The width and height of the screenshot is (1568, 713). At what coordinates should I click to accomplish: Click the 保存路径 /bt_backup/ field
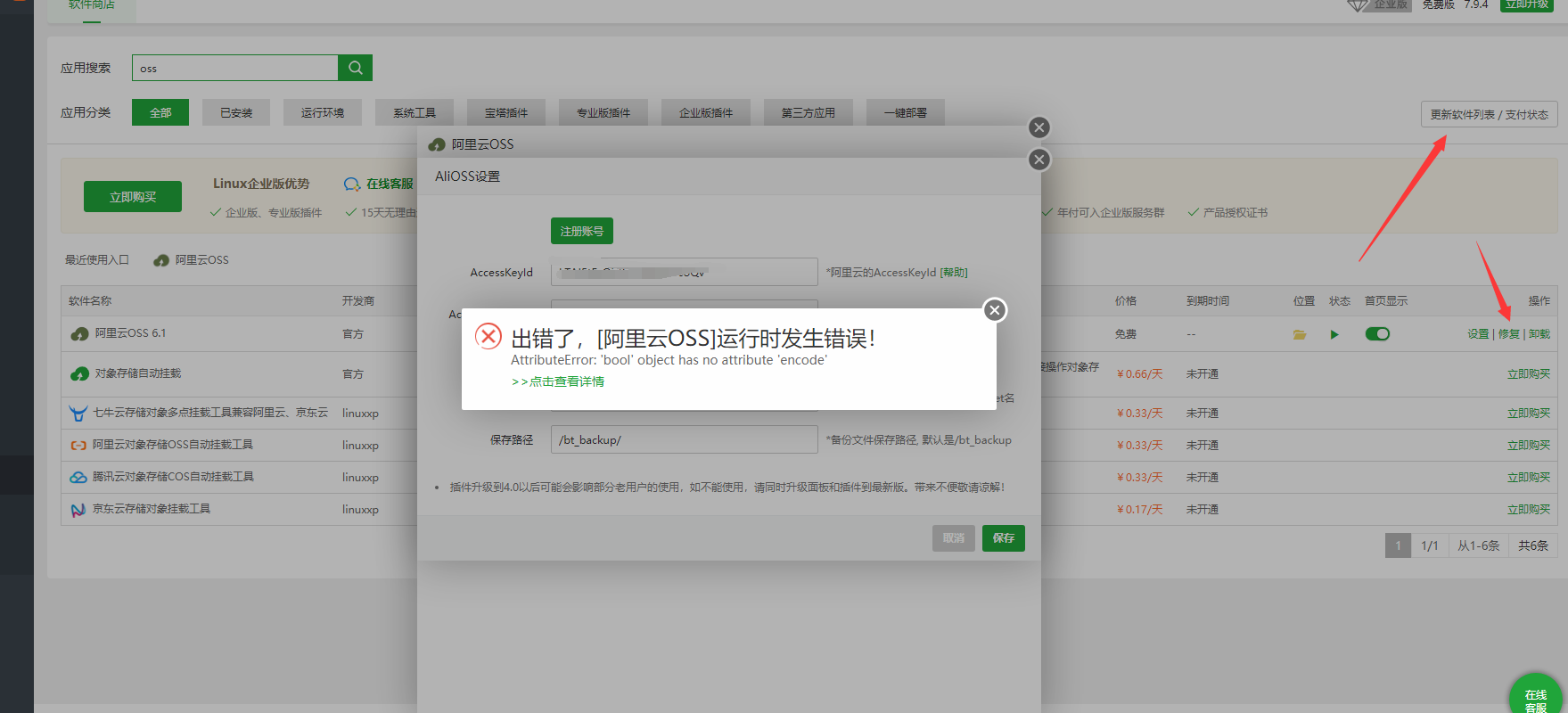685,439
